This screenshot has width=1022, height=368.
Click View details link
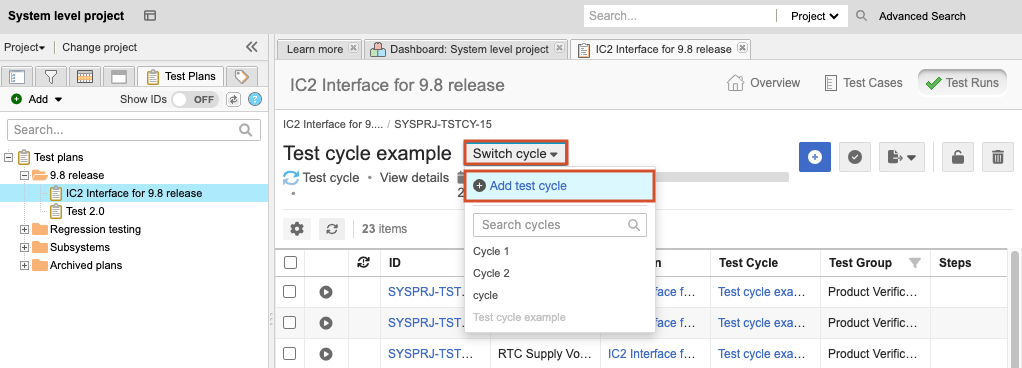tap(415, 177)
